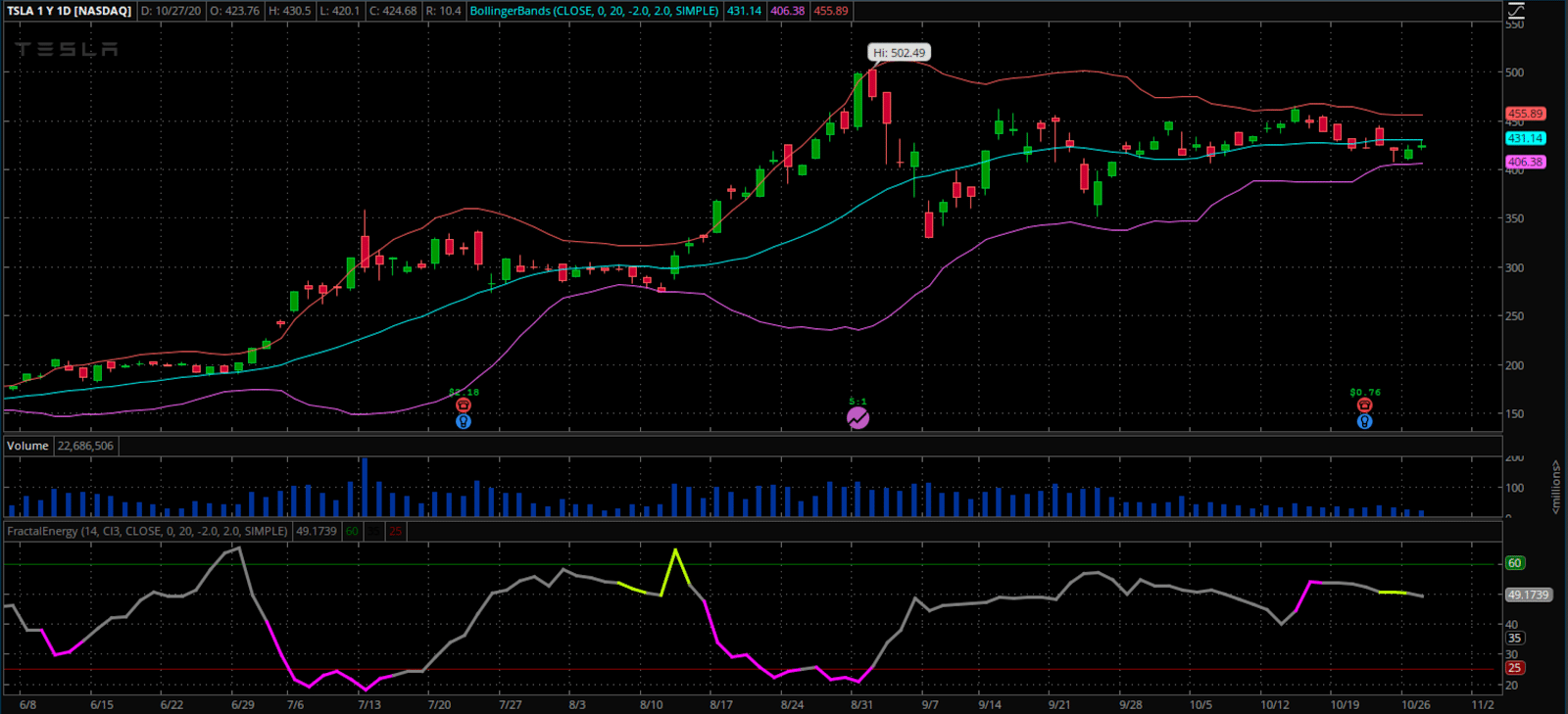Click the 150 label on the price axis
Image resolution: width=1568 pixels, height=714 pixels.
coord(1515,414)
